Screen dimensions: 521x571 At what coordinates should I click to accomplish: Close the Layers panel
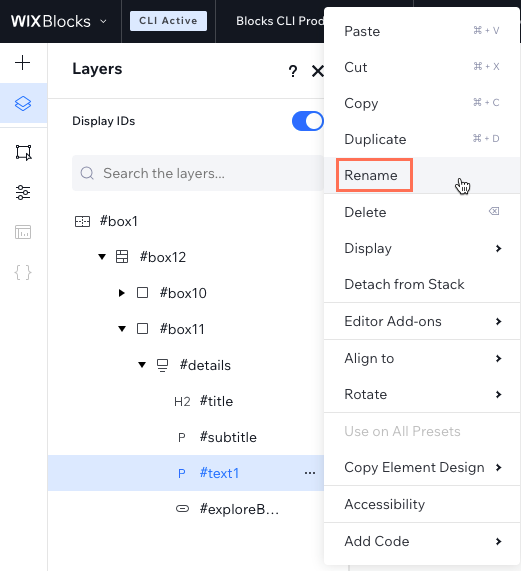(318, 71)
